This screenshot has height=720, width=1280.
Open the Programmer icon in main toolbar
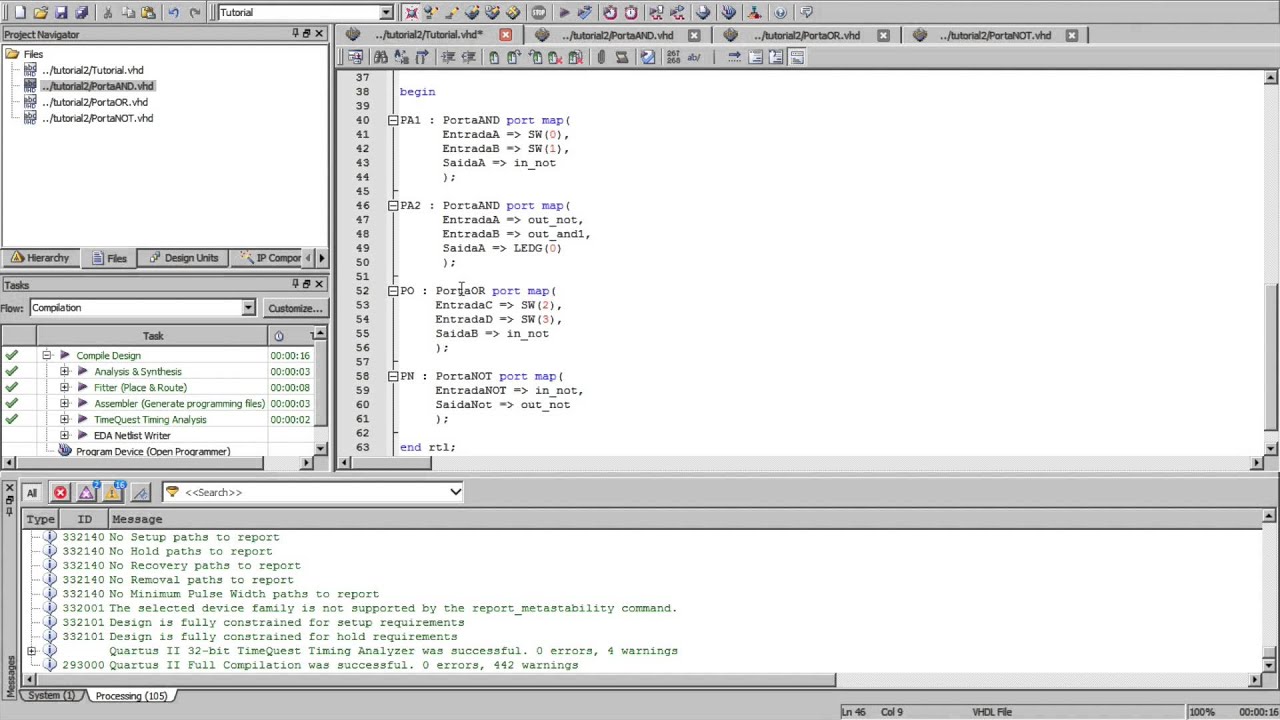click(x=729, y=13)
